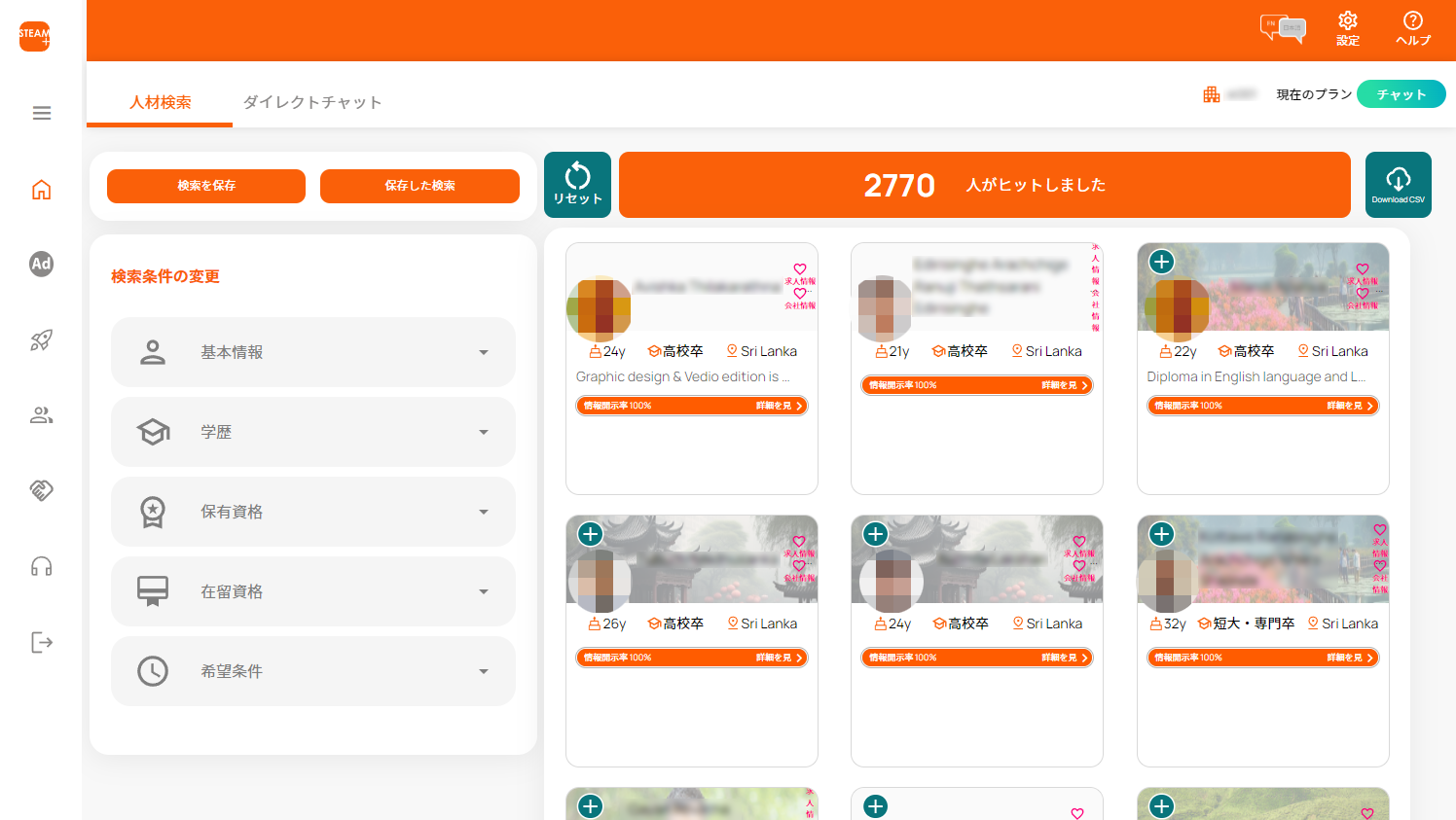Image resolution: width=1456 pixels, height=820 pixels.
Task: Expand the 保有資格 filter section
Action: pos(313,512)
